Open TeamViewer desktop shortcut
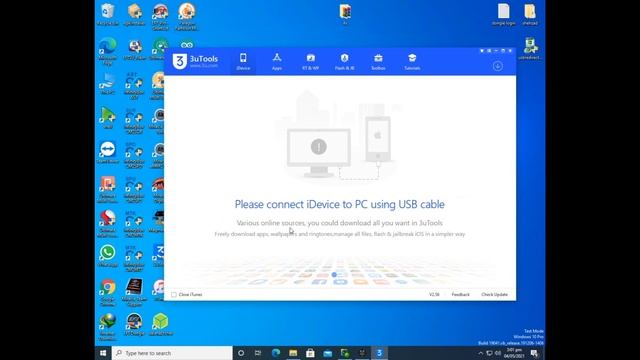This screenshot has height=360, width=640. point(108,153)
